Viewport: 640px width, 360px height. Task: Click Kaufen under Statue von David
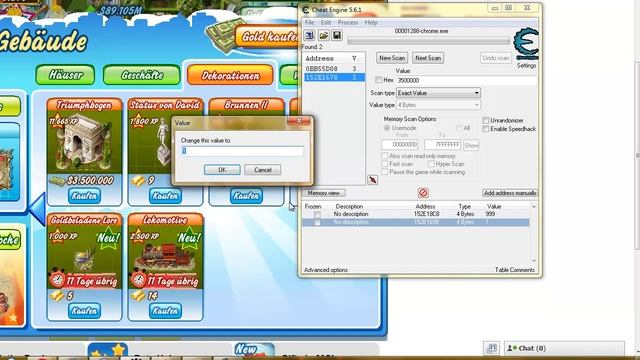tap(165, 196)
